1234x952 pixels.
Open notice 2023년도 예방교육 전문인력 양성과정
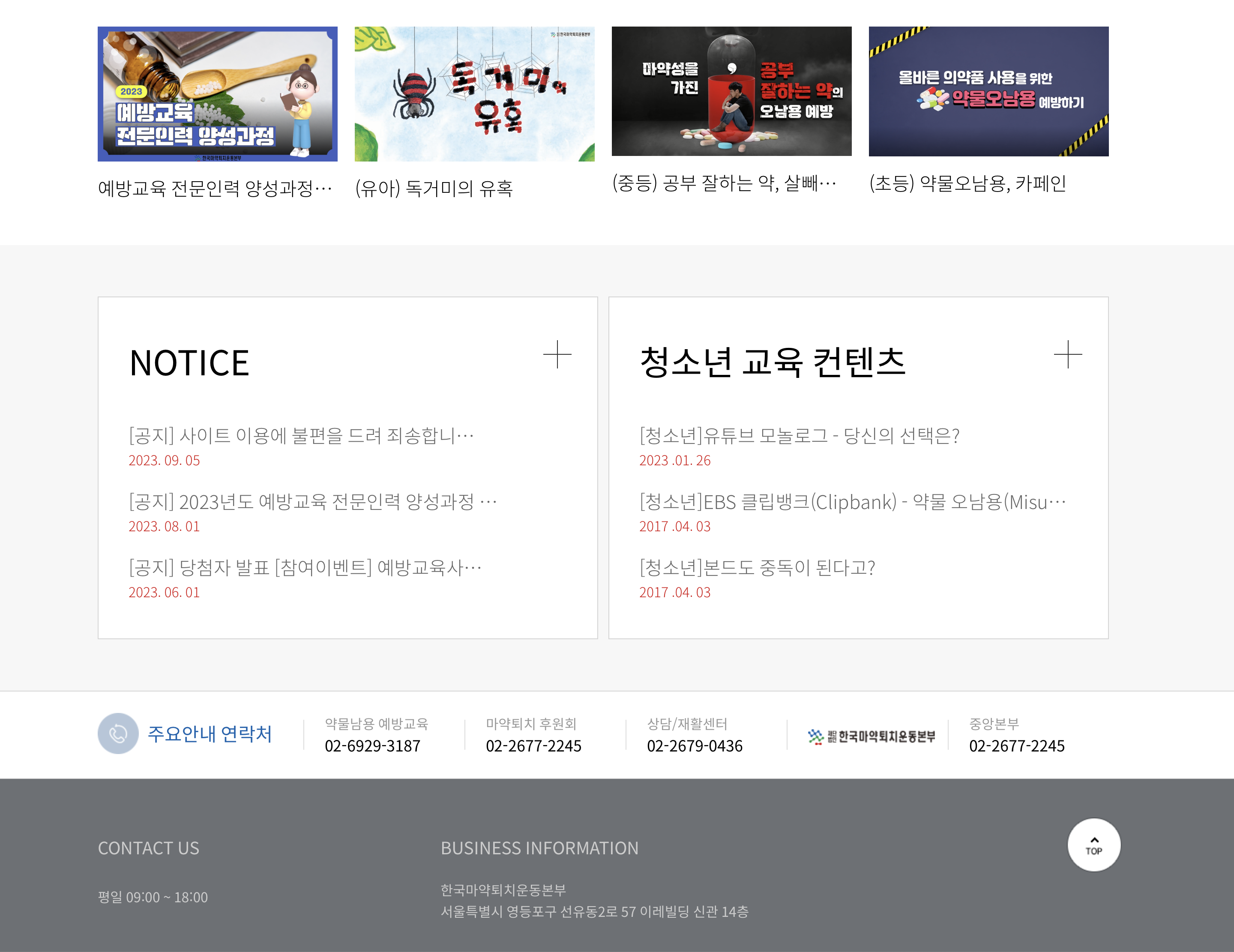(x=312, y=502)
